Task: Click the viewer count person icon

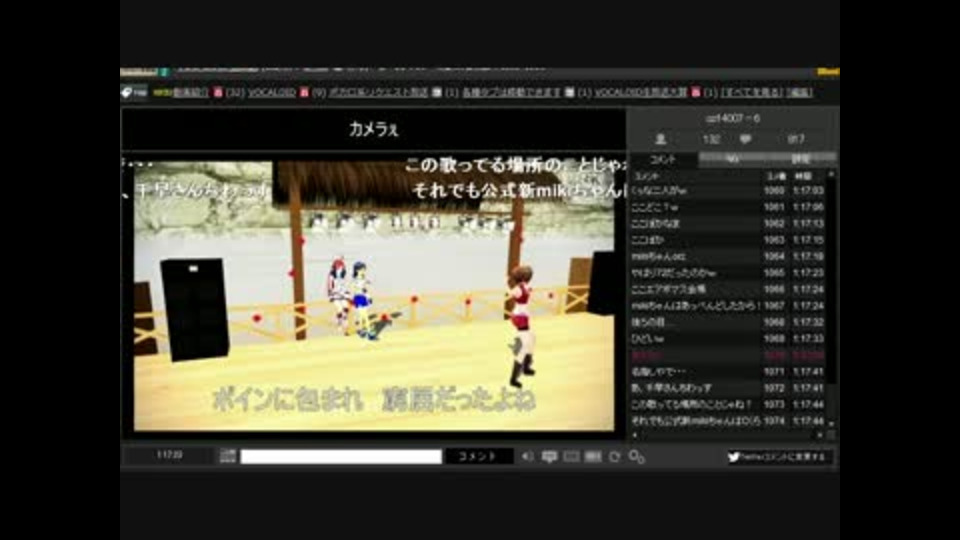Action: click(661, 140)
